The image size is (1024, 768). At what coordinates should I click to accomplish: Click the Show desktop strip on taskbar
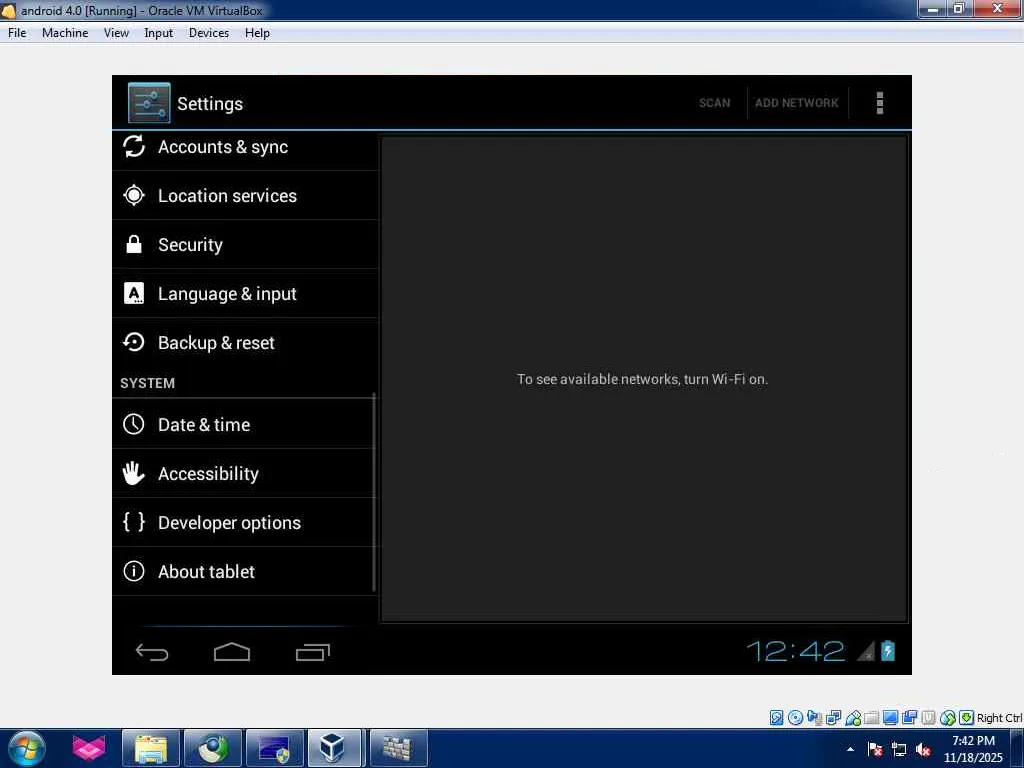1017,748
